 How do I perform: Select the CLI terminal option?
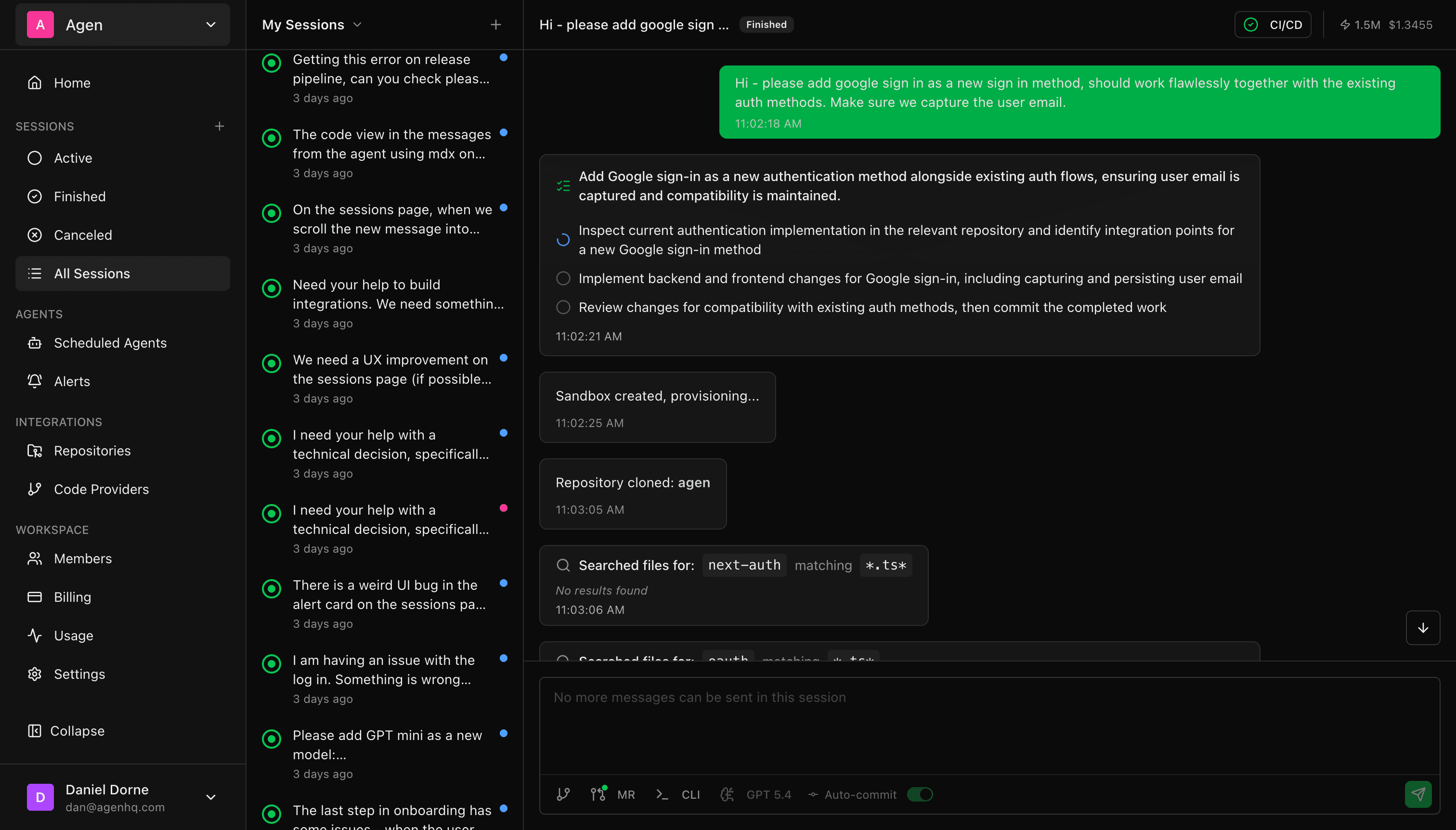point(678,794)
